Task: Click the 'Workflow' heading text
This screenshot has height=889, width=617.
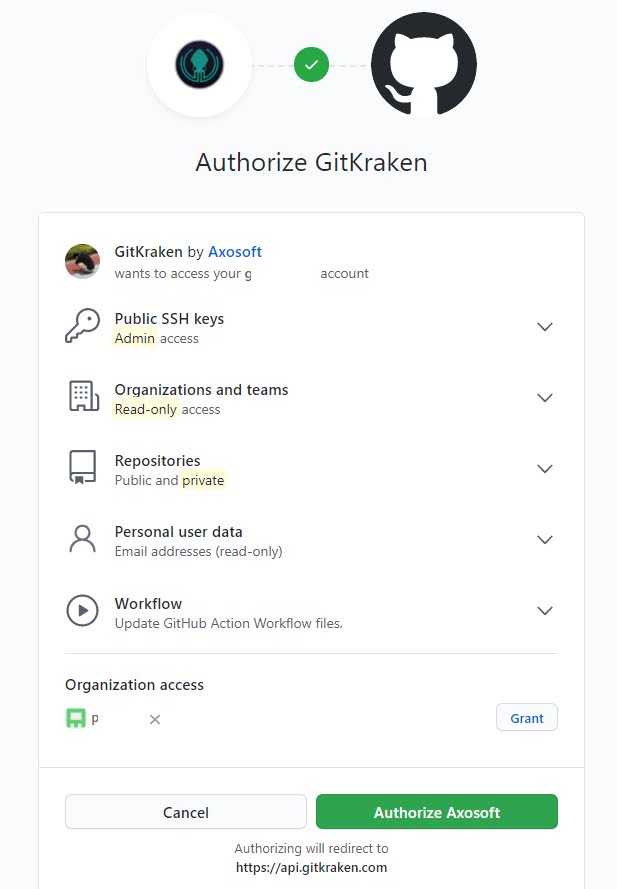Action: pos(148,603)
